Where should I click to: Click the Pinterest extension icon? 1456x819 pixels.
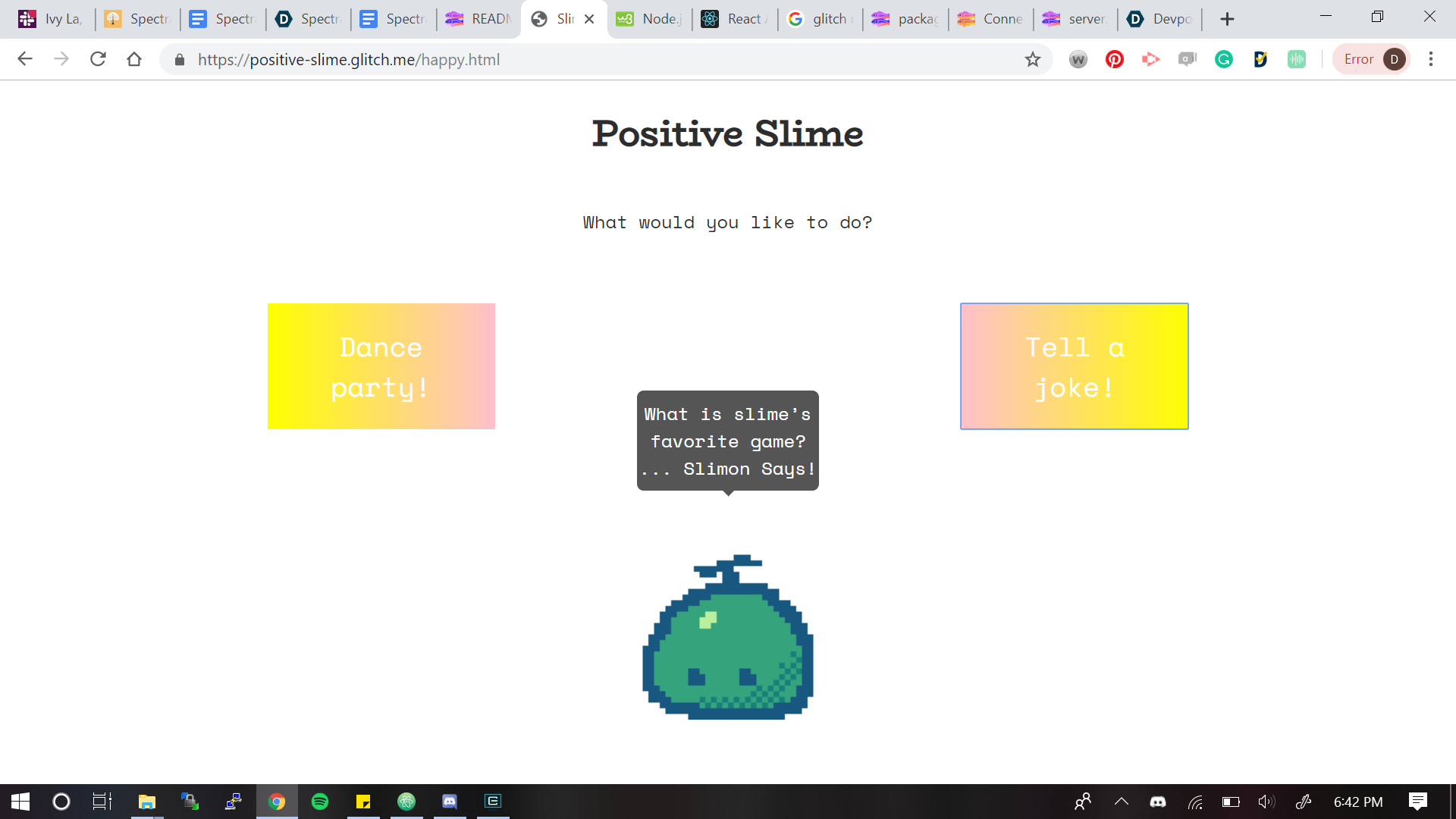[1114, 59]
